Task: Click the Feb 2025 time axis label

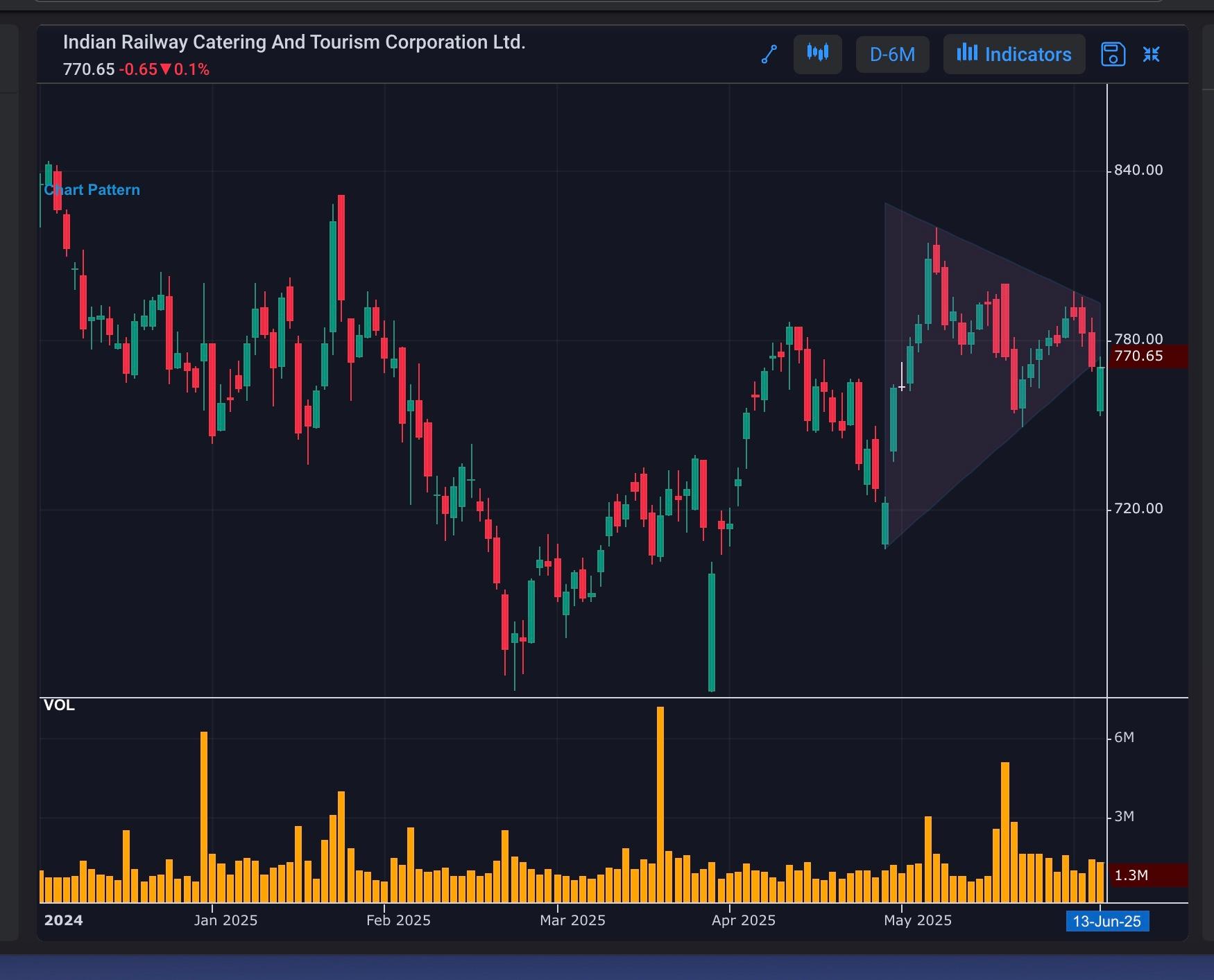Action: [x=398, y=920]
